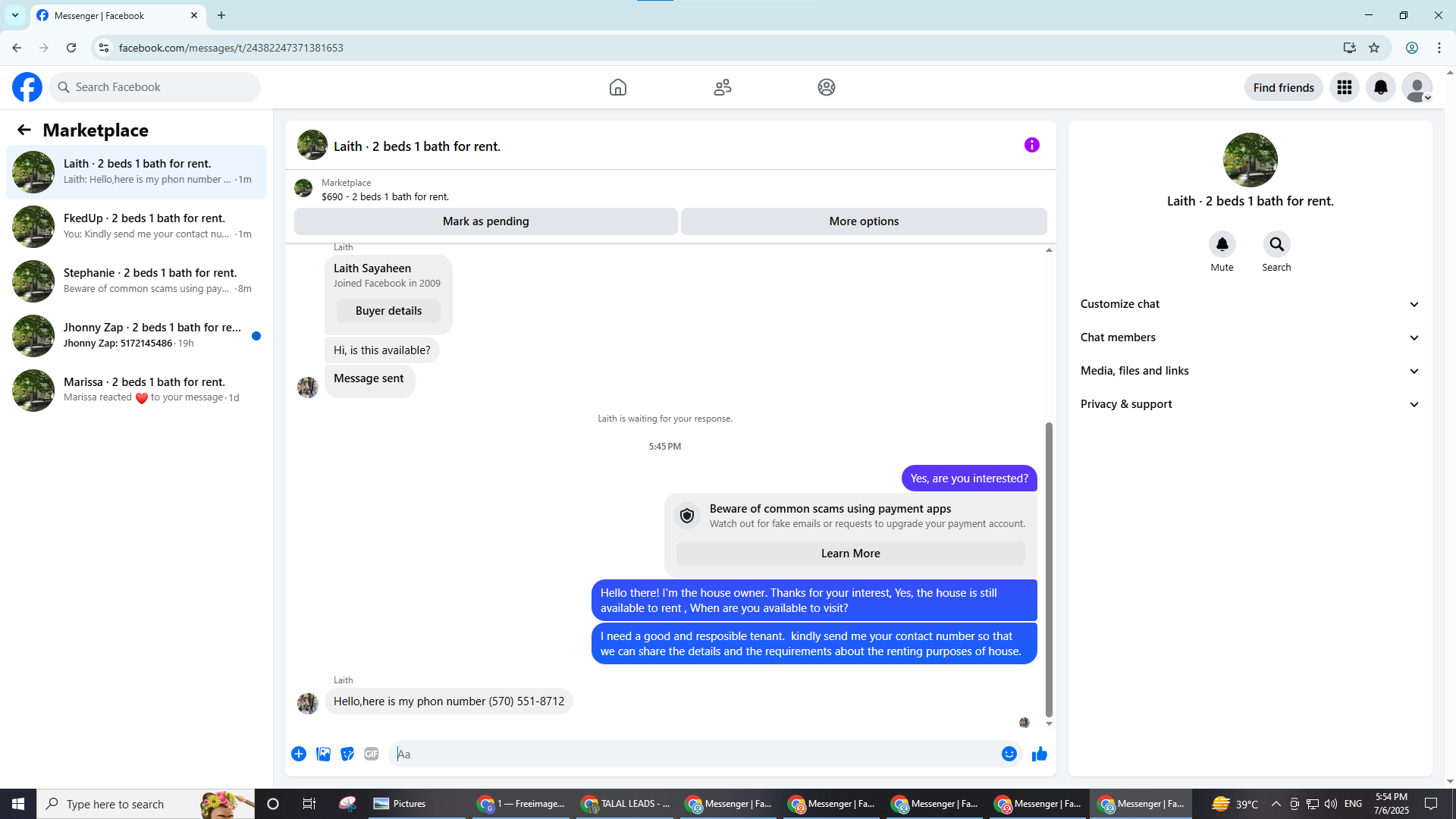
Task: Show hidden system tray icons
Action: point(1276,804)
